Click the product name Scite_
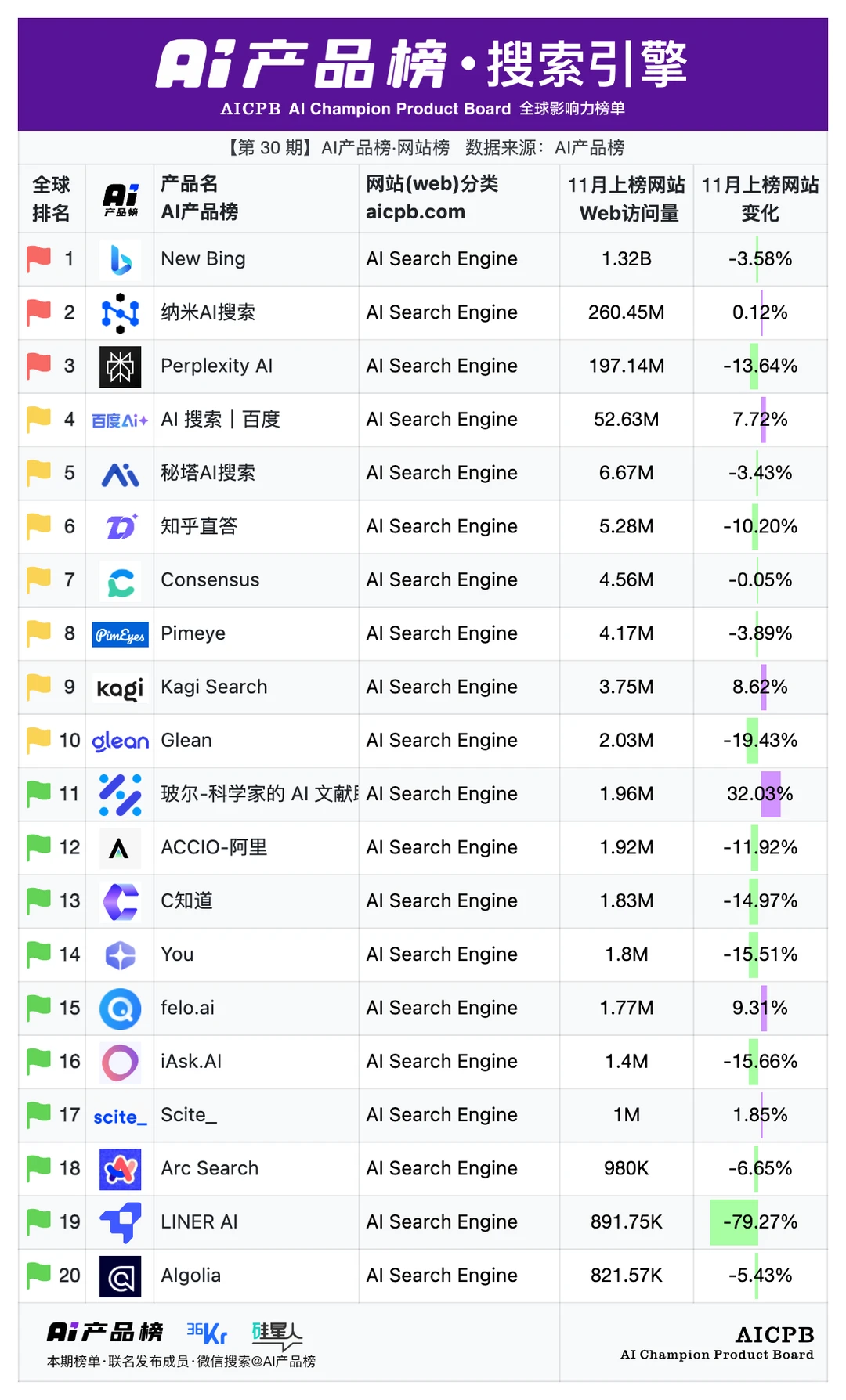The image size is (846, 1400). click(x=189, y=1115)
